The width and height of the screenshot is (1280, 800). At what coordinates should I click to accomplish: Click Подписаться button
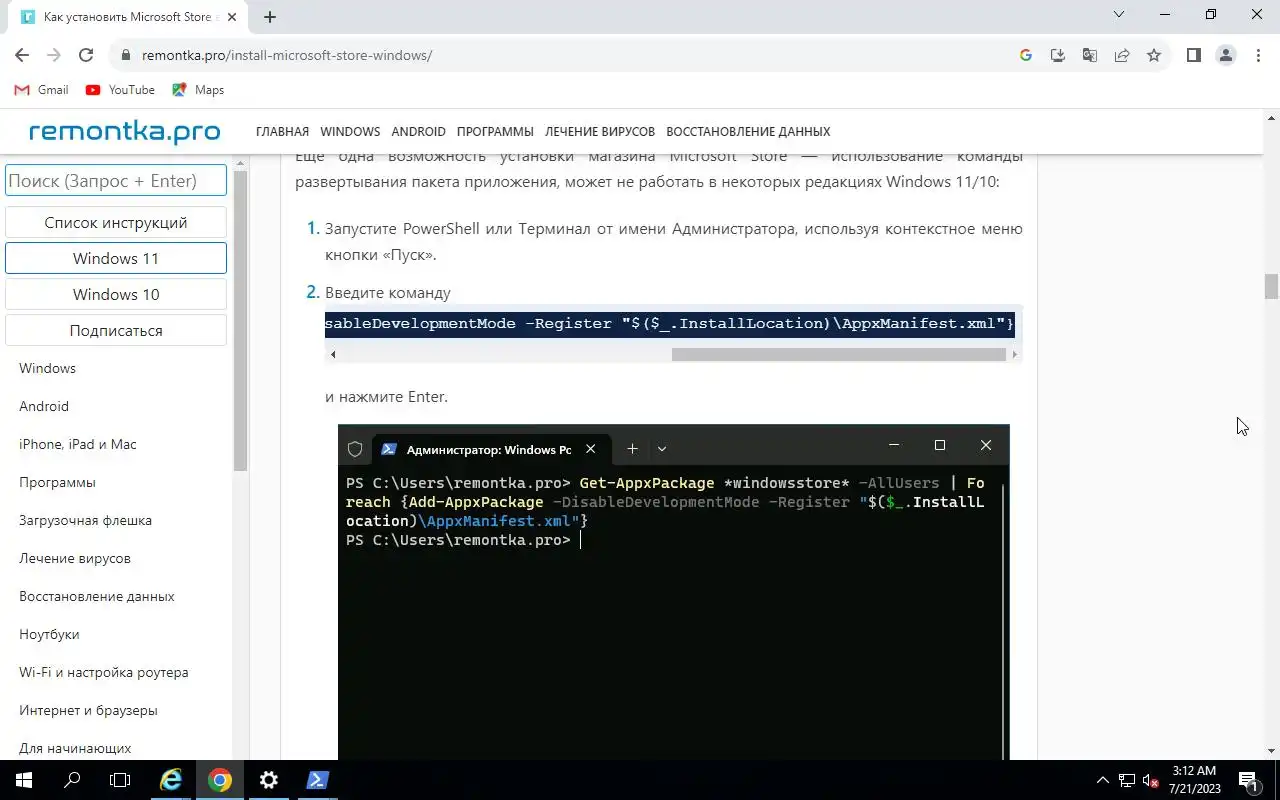click(116, 331)
